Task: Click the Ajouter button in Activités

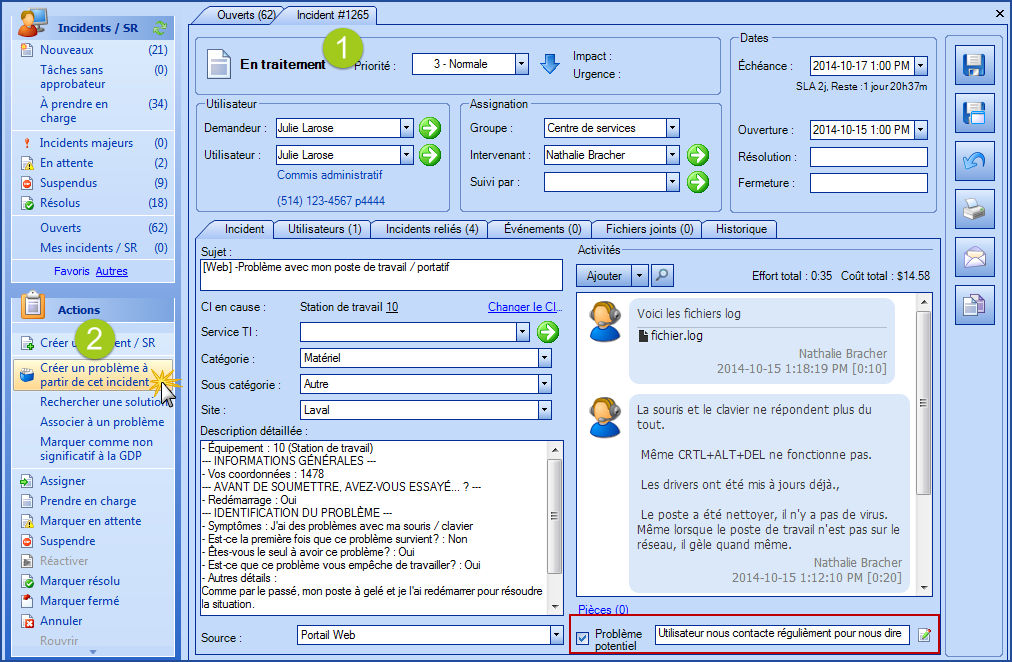Action: point(603,275)
